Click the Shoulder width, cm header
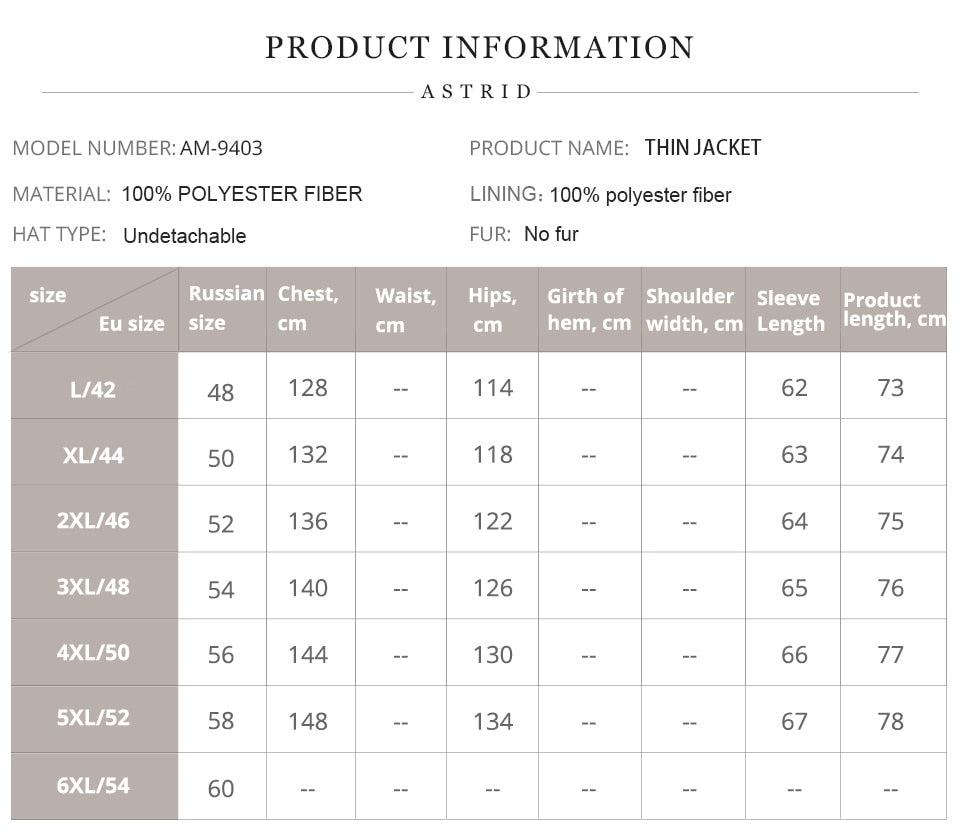Screen dimensions: 960x837 coord(693,309)
